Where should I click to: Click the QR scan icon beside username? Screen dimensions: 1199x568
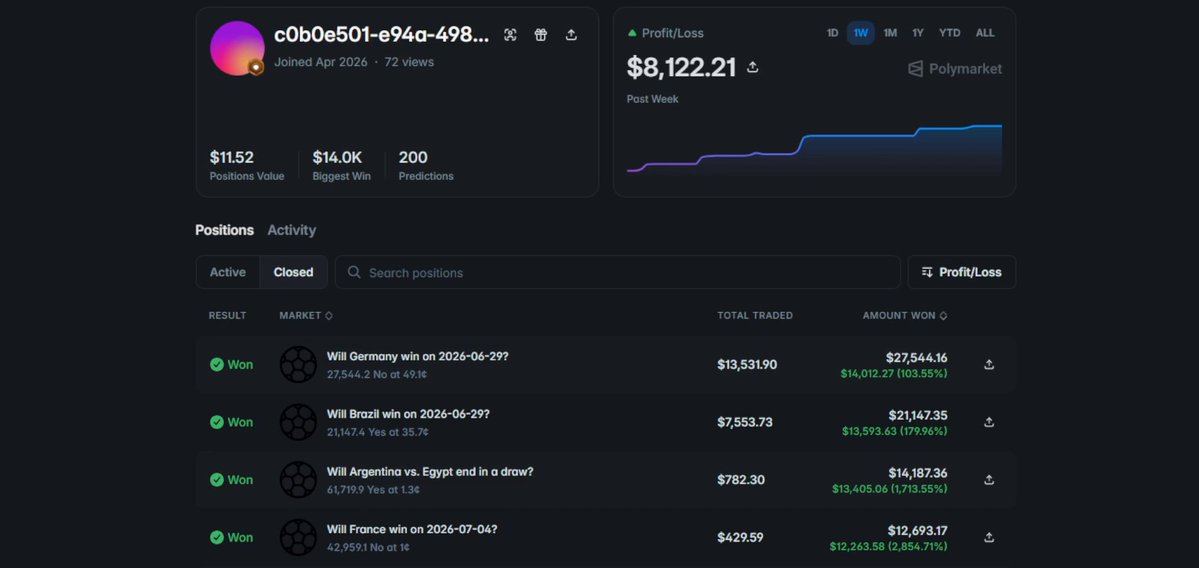[510, 34]
